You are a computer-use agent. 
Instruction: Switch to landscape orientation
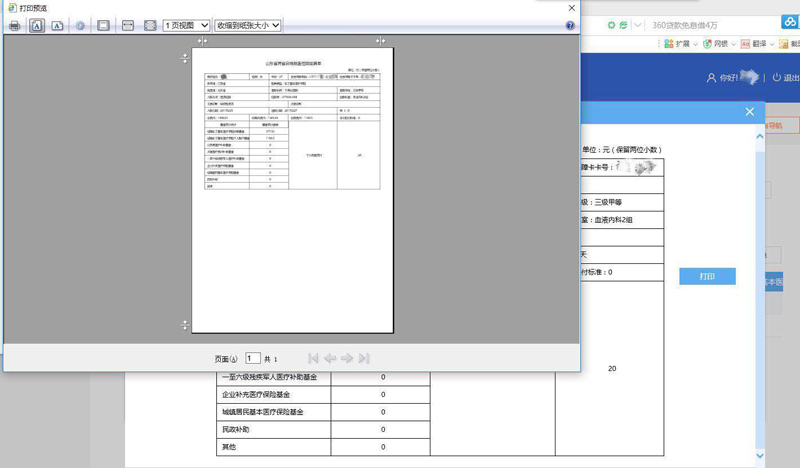tap(57, 25)
